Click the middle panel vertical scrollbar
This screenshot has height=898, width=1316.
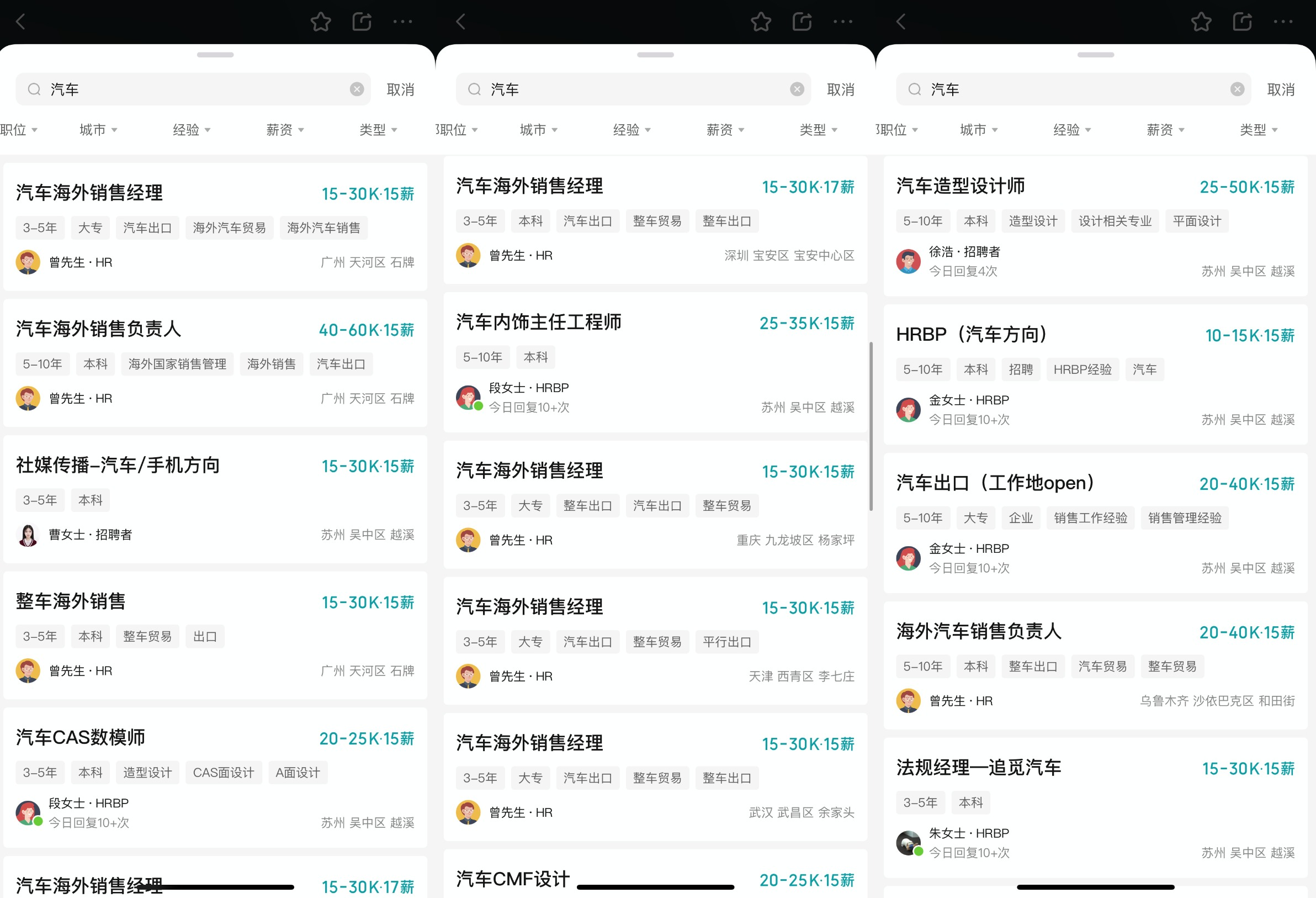tap(871, 426)
